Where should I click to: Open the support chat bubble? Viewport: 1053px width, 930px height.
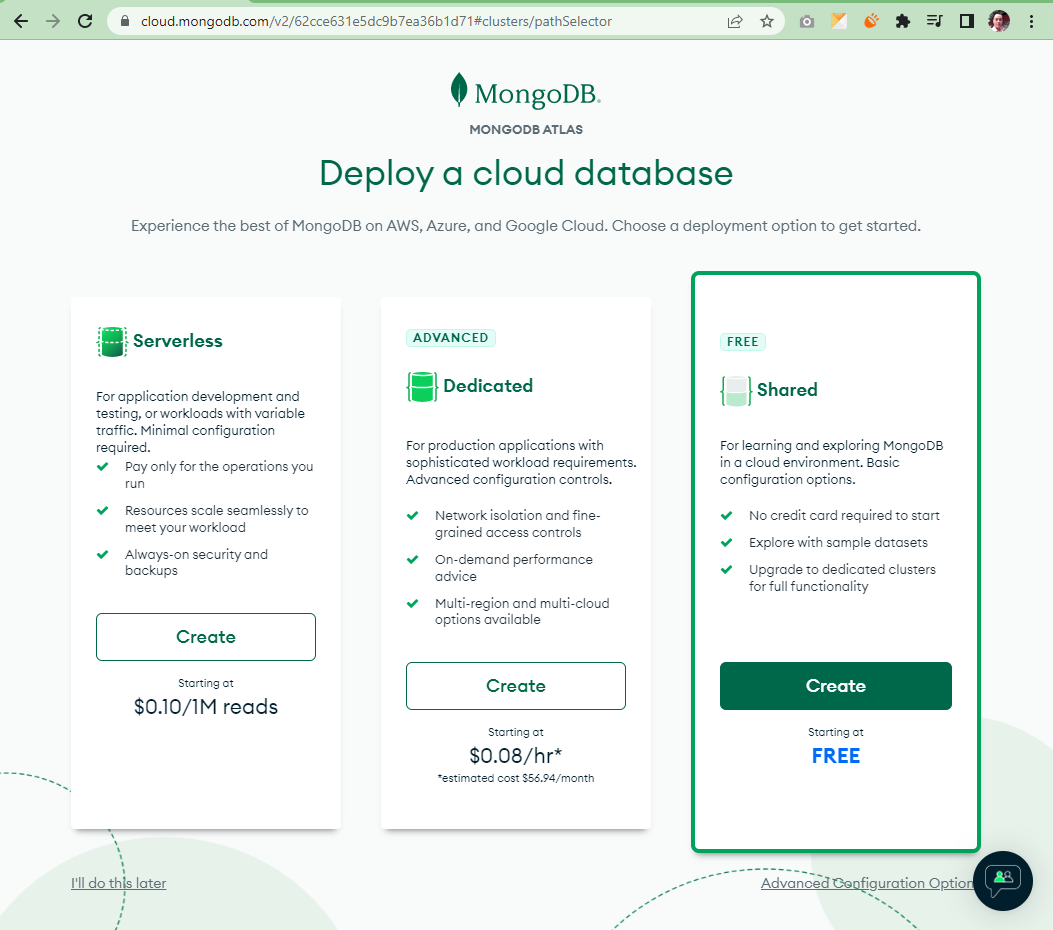(1003, 881)
